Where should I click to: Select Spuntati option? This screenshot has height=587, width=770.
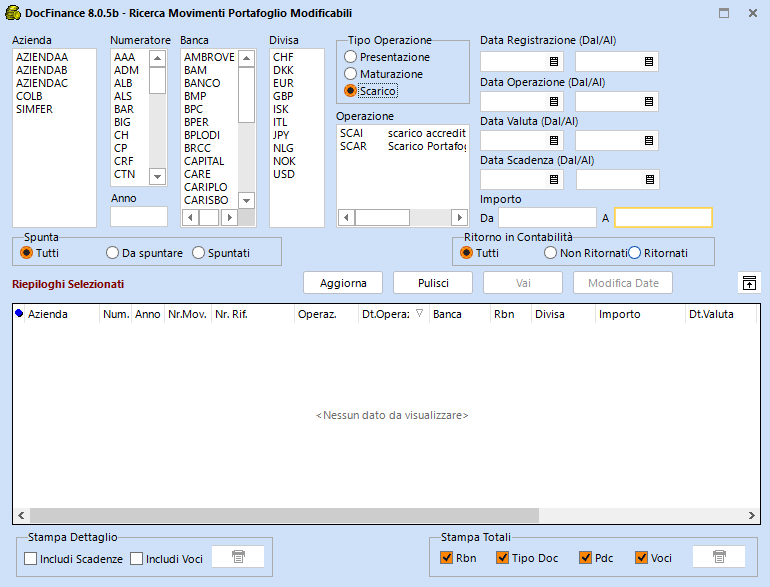[x=198, y=253]
